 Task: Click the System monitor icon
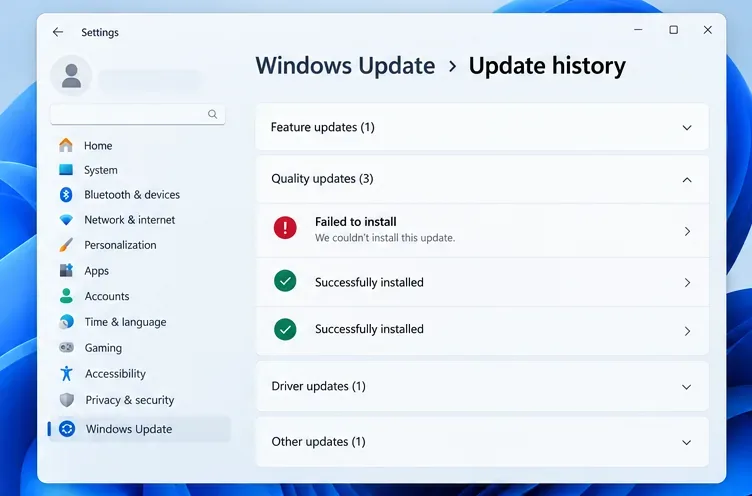pyautogui.click(x=66, y=170)
